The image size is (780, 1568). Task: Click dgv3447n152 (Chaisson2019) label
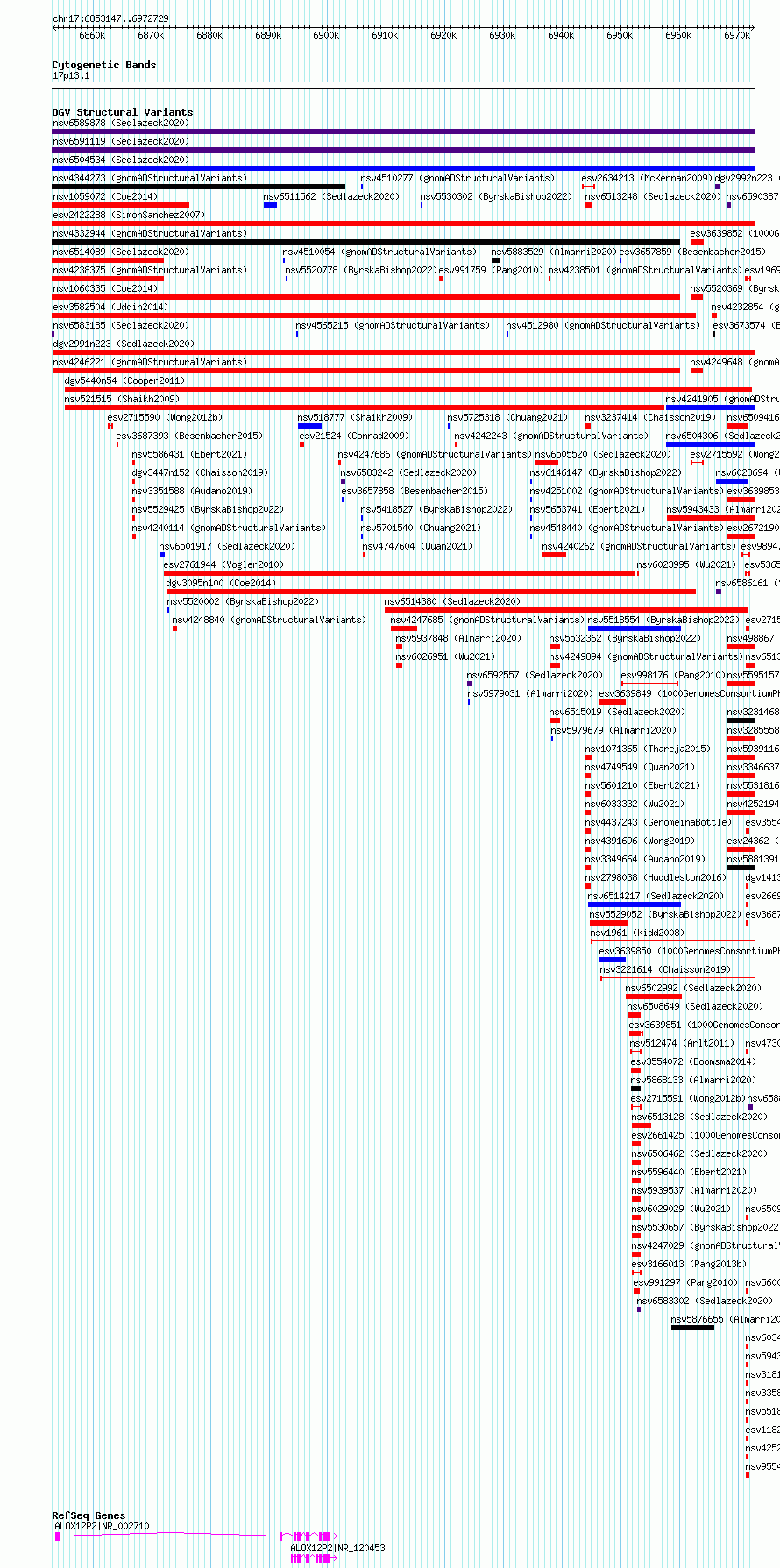tap(200, 472)
